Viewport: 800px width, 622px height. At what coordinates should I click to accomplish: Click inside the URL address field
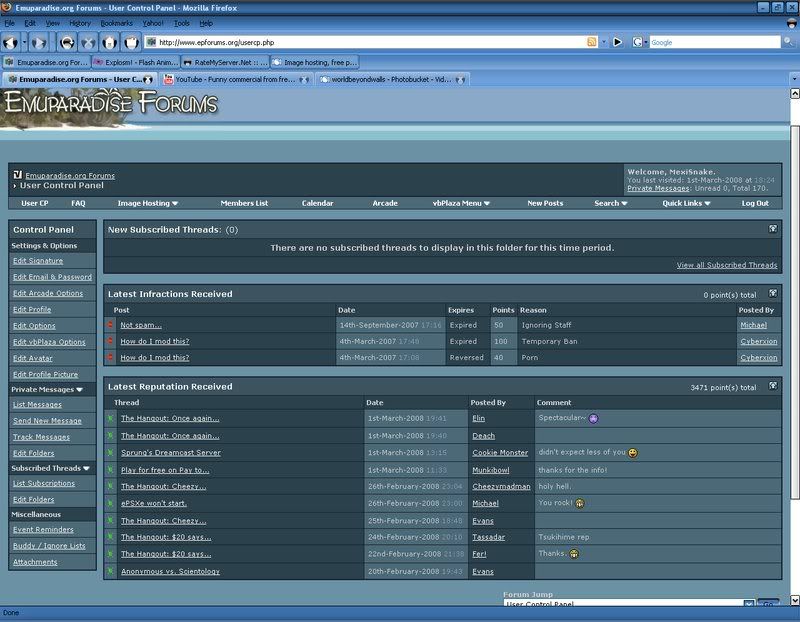(x=371, y=42)
